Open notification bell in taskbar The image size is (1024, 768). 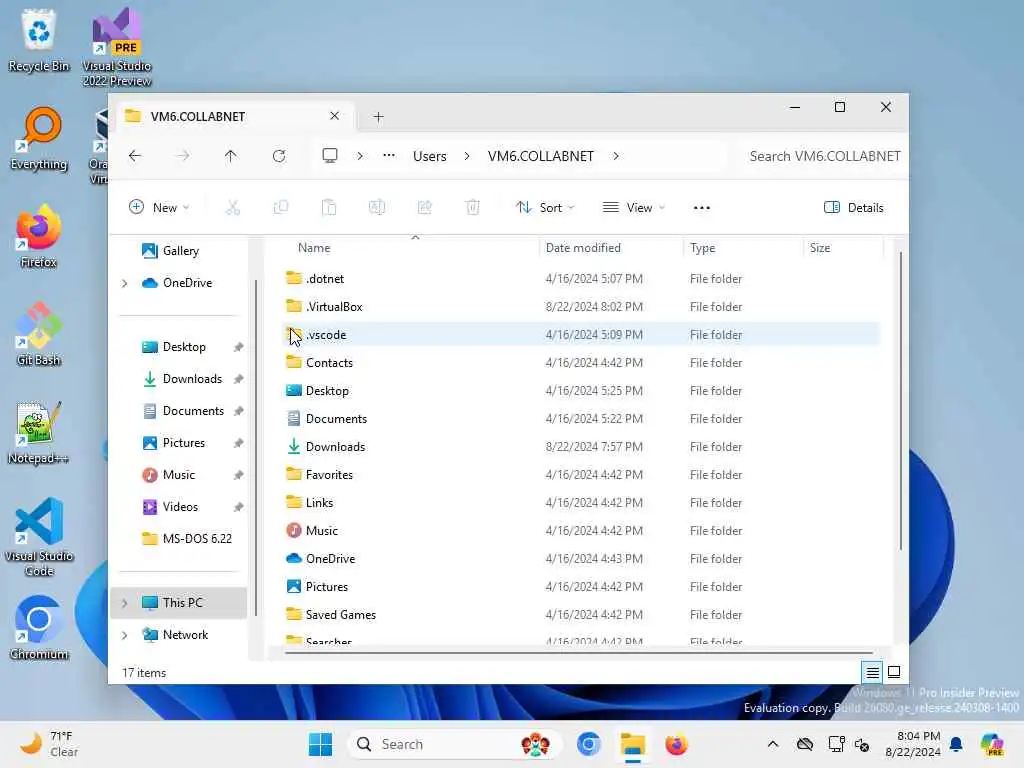tap(956, 744)
